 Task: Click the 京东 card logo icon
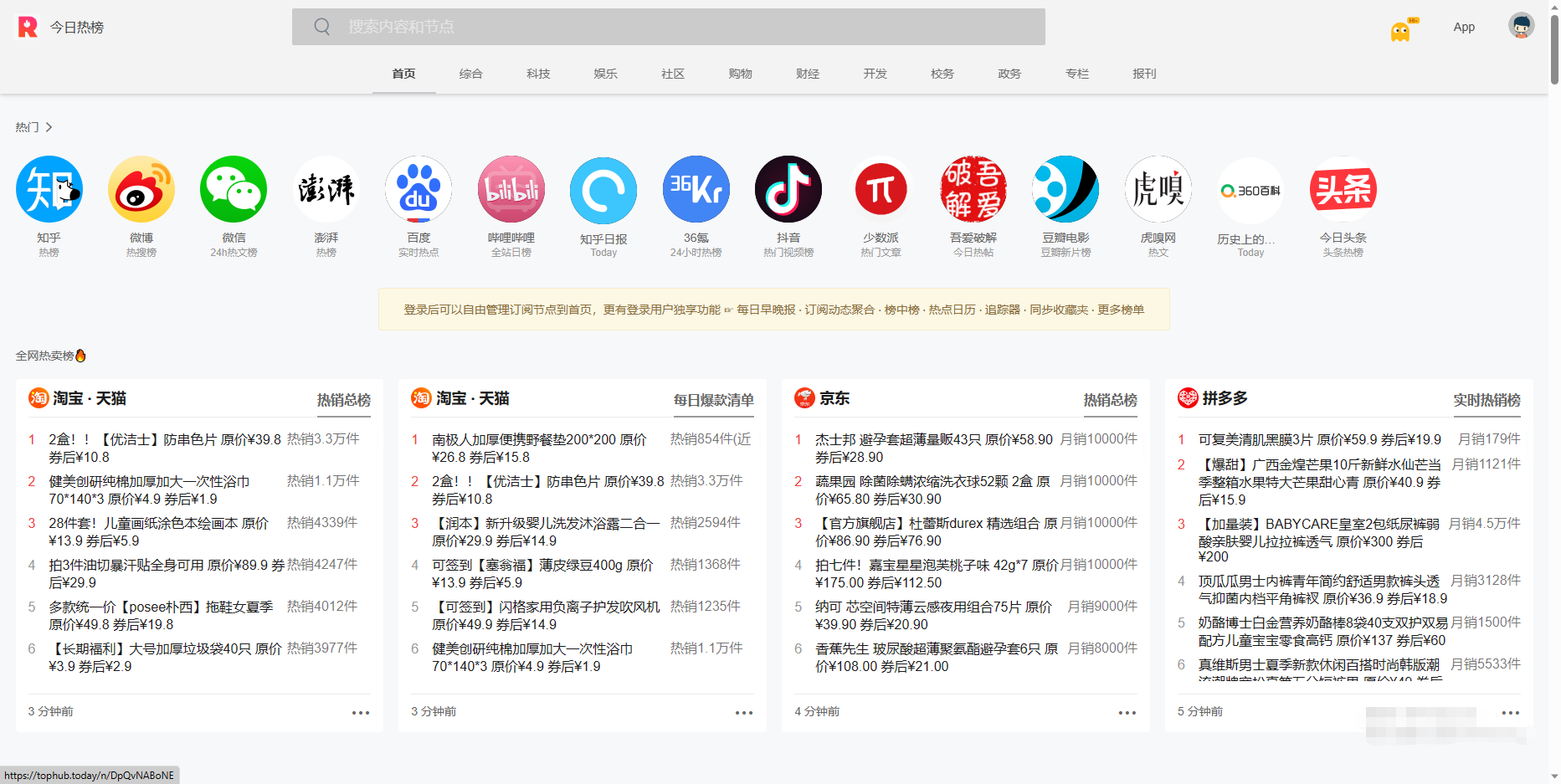point(804,397)
